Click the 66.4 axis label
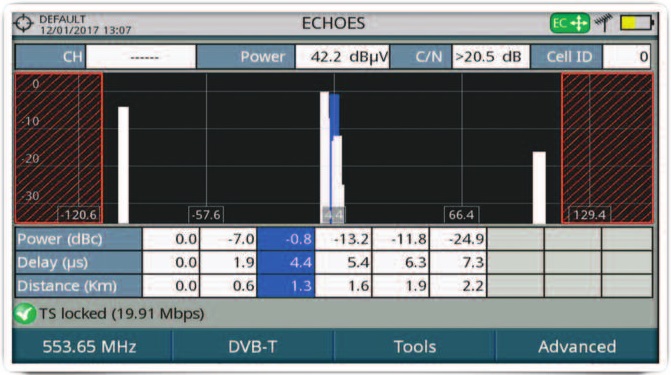The width and height of the screenshot is (671, 375). pos(461,214)
